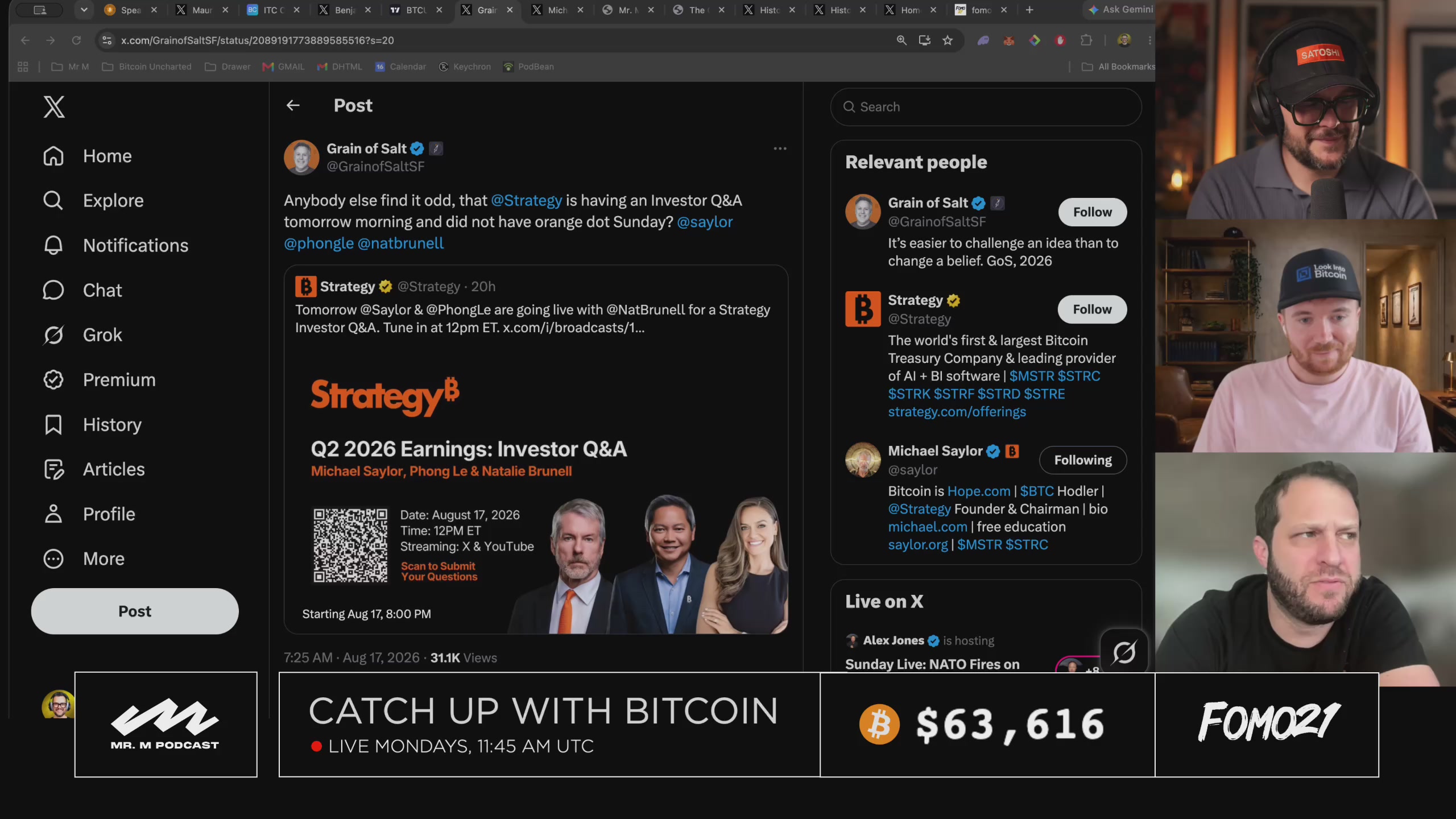Open Grok from the sidebar
The height and width of the screenshot is (819, 1456).
pos(82,335)
